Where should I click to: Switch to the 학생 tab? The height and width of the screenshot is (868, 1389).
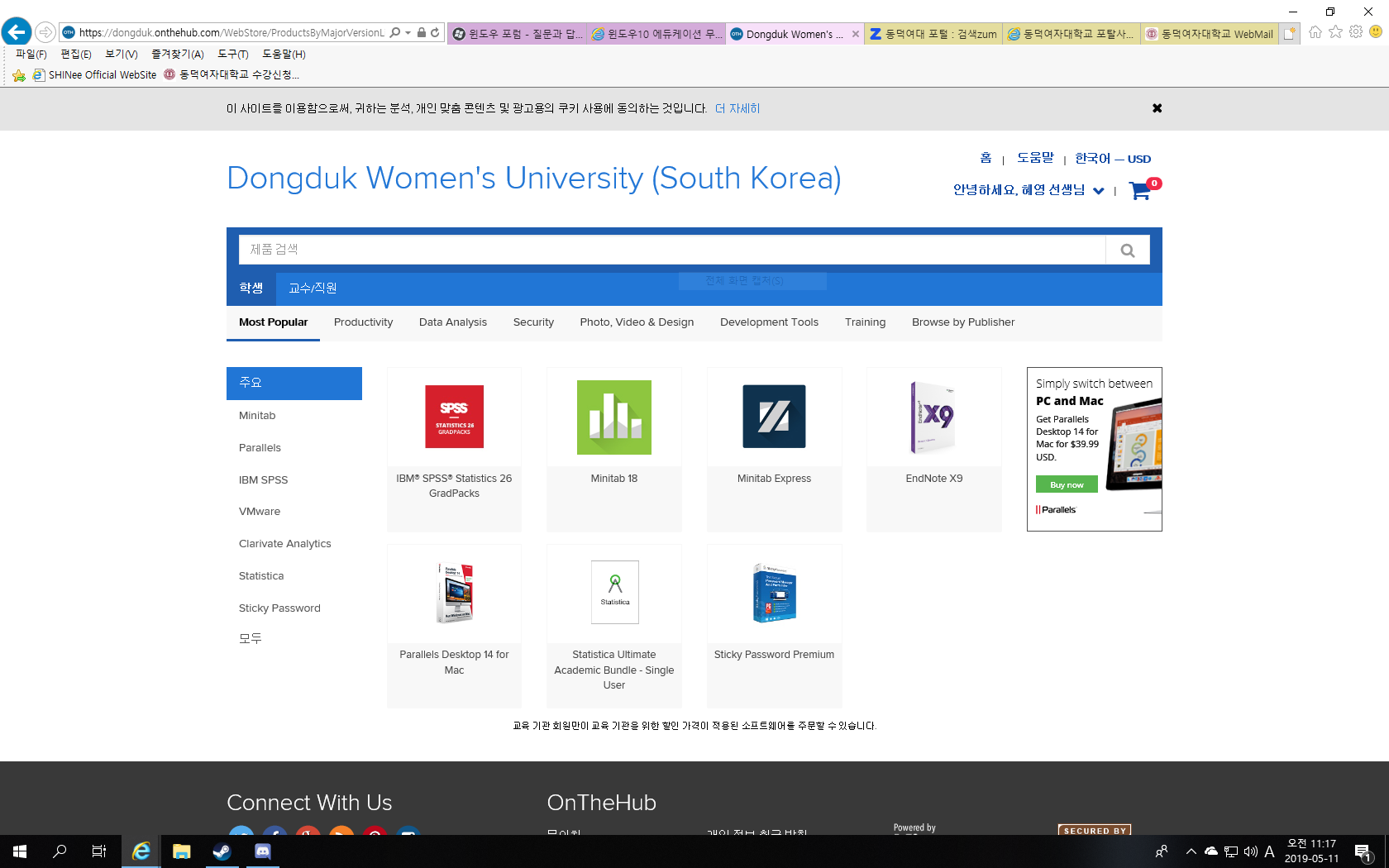(251, 288)
